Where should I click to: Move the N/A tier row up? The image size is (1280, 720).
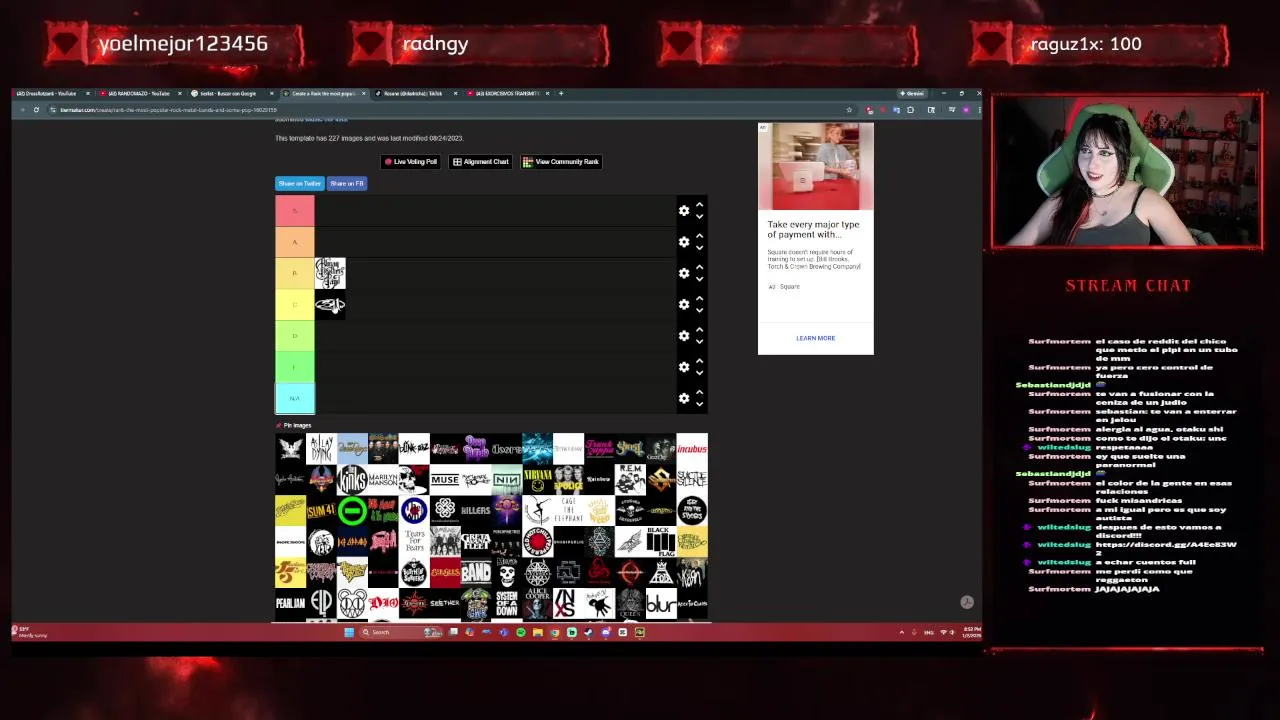pos(700,392)
